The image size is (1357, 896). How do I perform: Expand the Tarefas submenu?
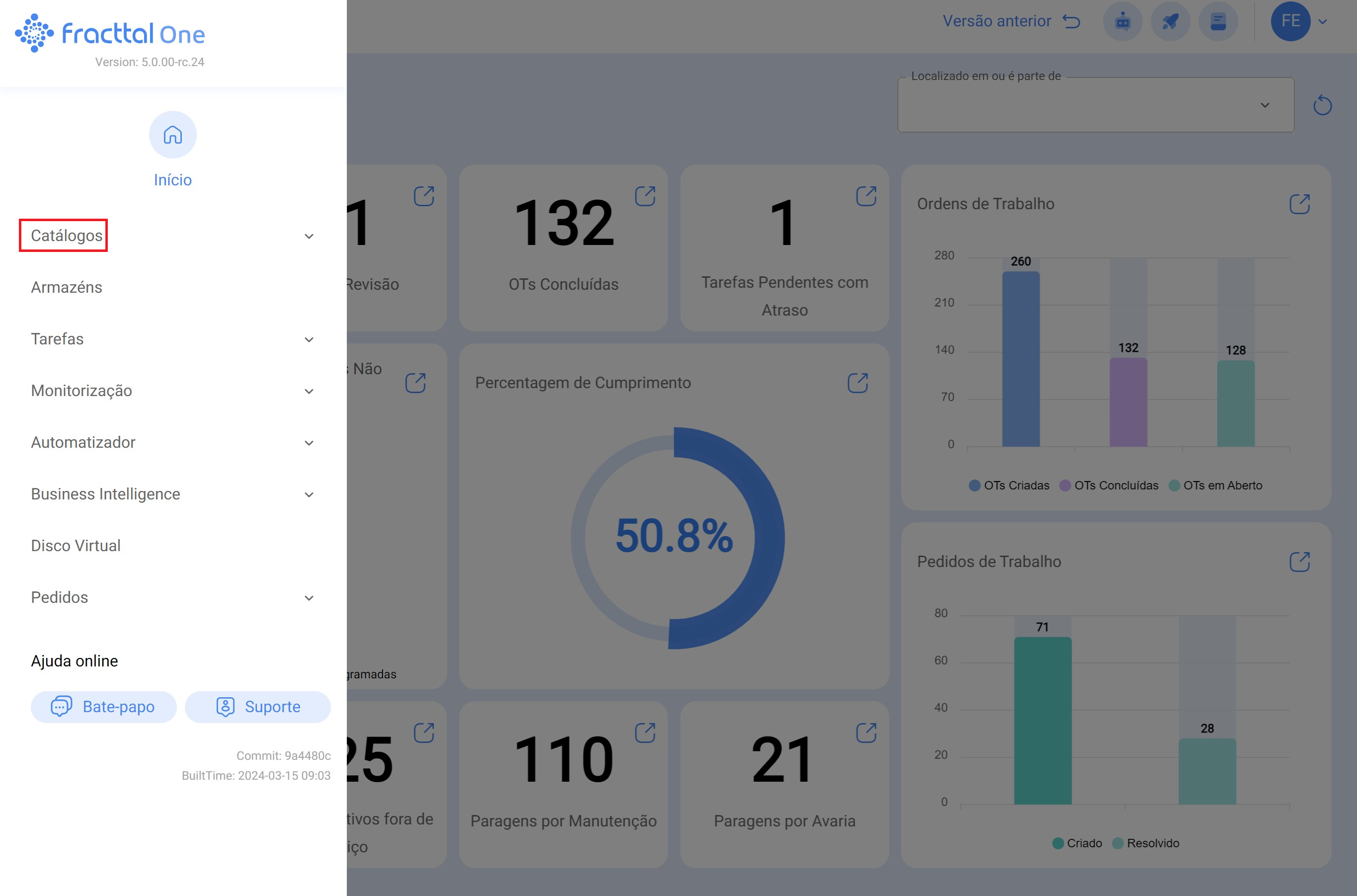[x=309, y=339]
